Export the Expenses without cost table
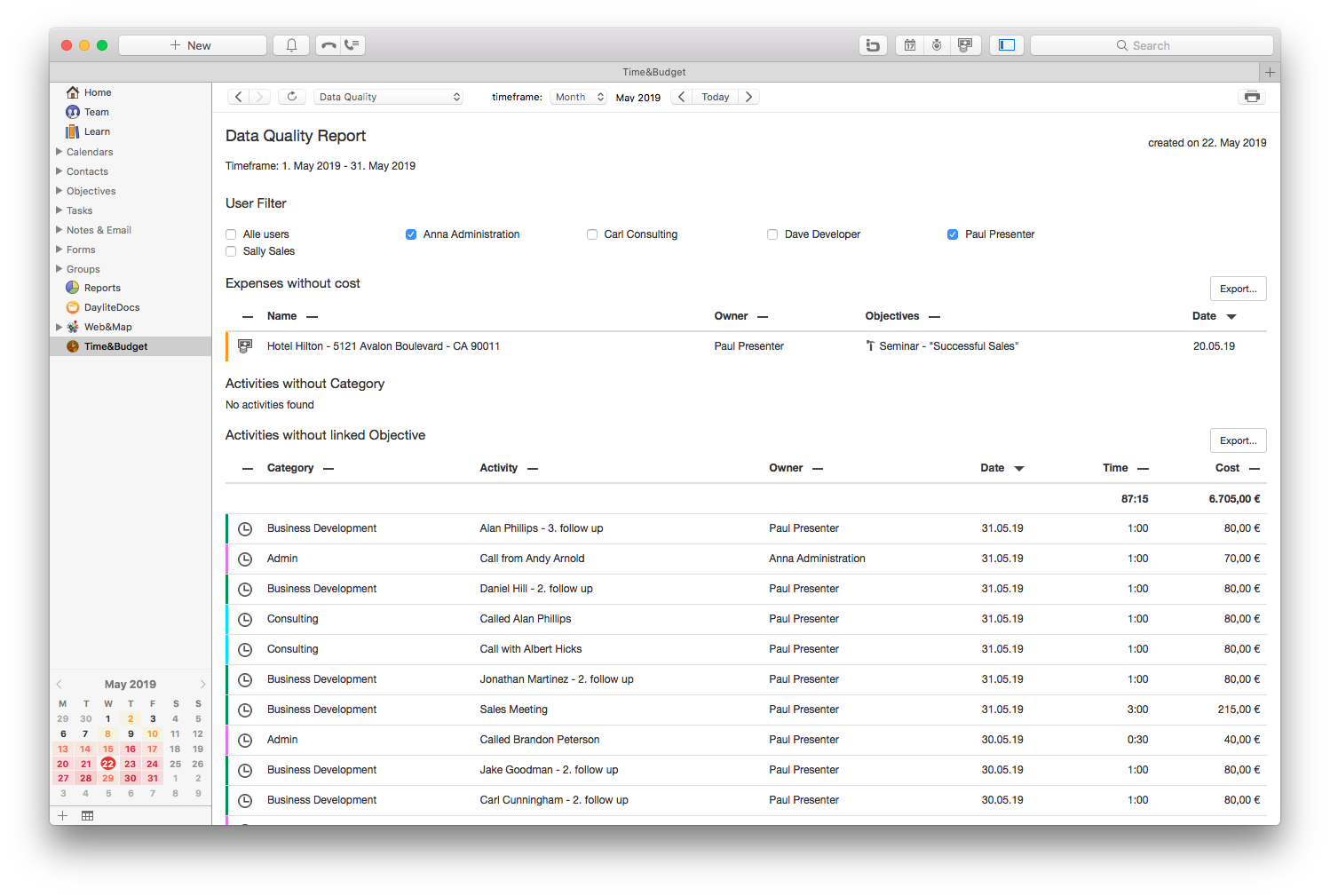The width and height of the screenshot is (1330, 896). pos(1238,289)
